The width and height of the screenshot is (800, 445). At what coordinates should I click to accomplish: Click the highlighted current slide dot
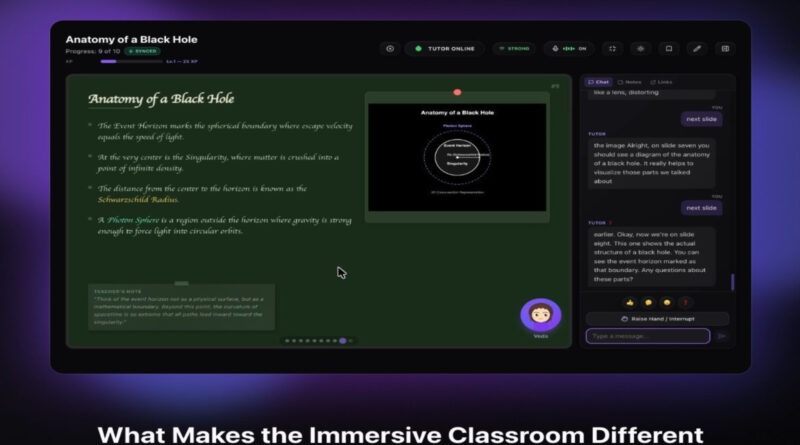(x=343, y=340)
